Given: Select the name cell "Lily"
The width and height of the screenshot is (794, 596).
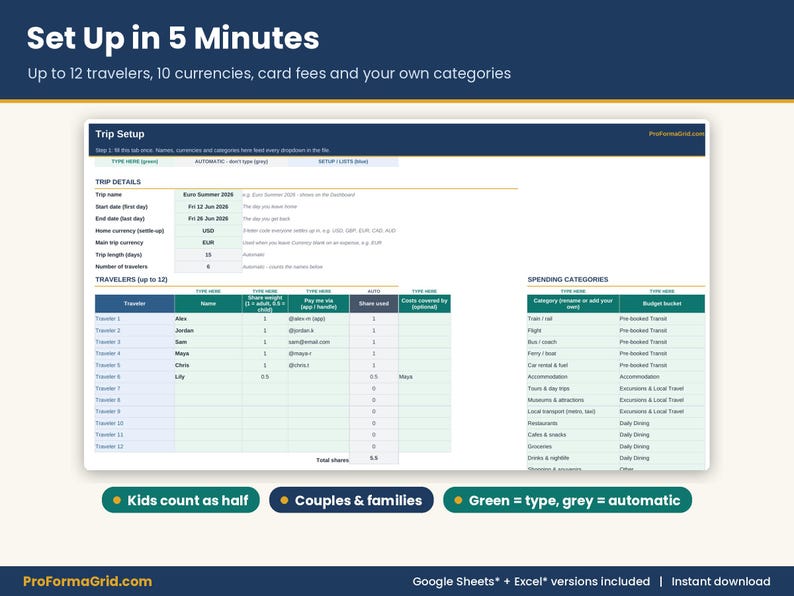Looking at the screenshot, I should pyautogui.click(x=208, y=377).
